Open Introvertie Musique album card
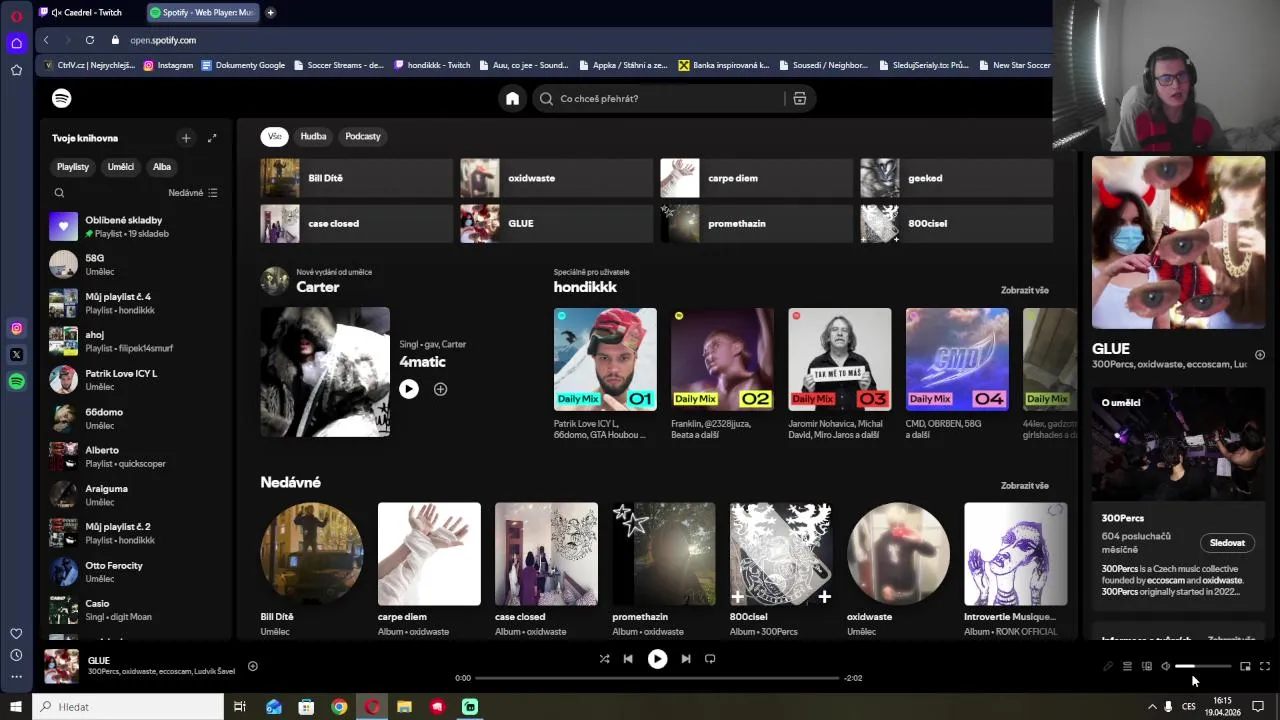Image resolution: width=1280 pixels, height=720 pixels. coord(1015,569)
